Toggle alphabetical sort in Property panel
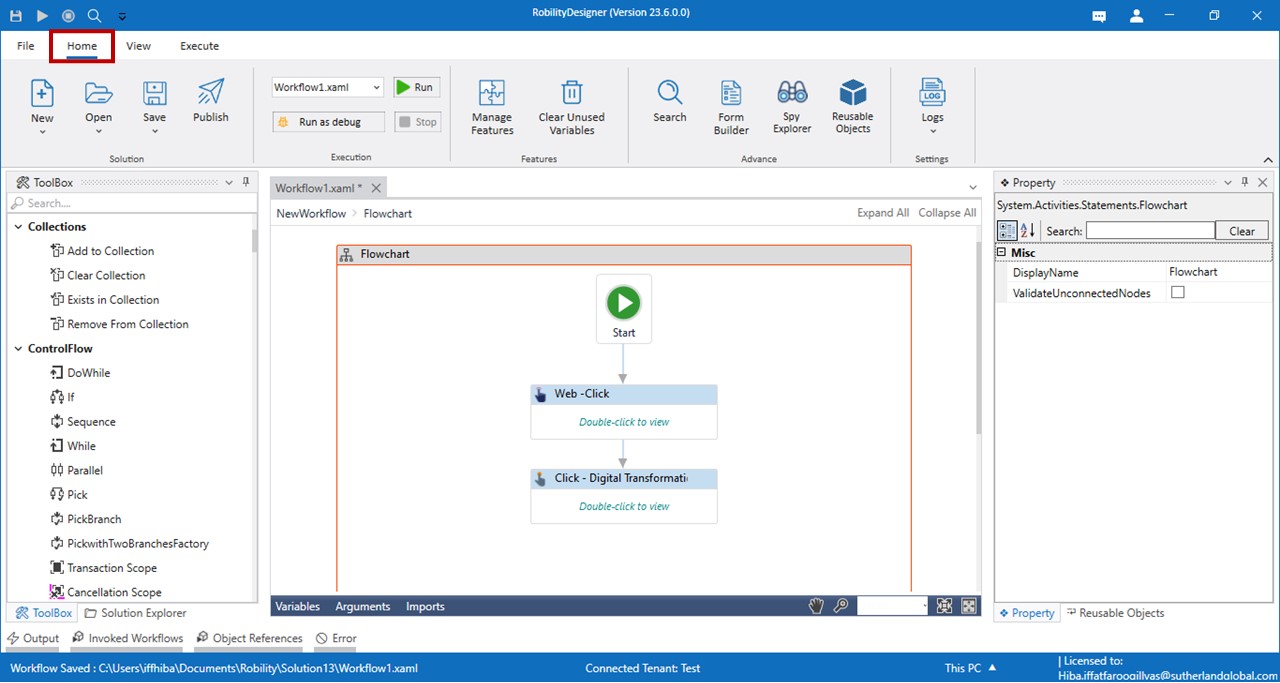Viewport: 1280px width, 683px height. 1028,231
